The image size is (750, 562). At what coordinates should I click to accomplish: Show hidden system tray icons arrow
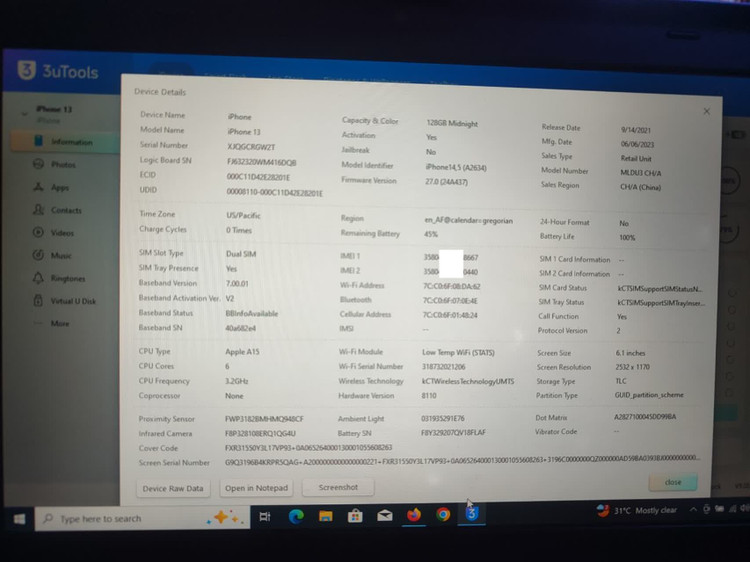tap(693, 509)
